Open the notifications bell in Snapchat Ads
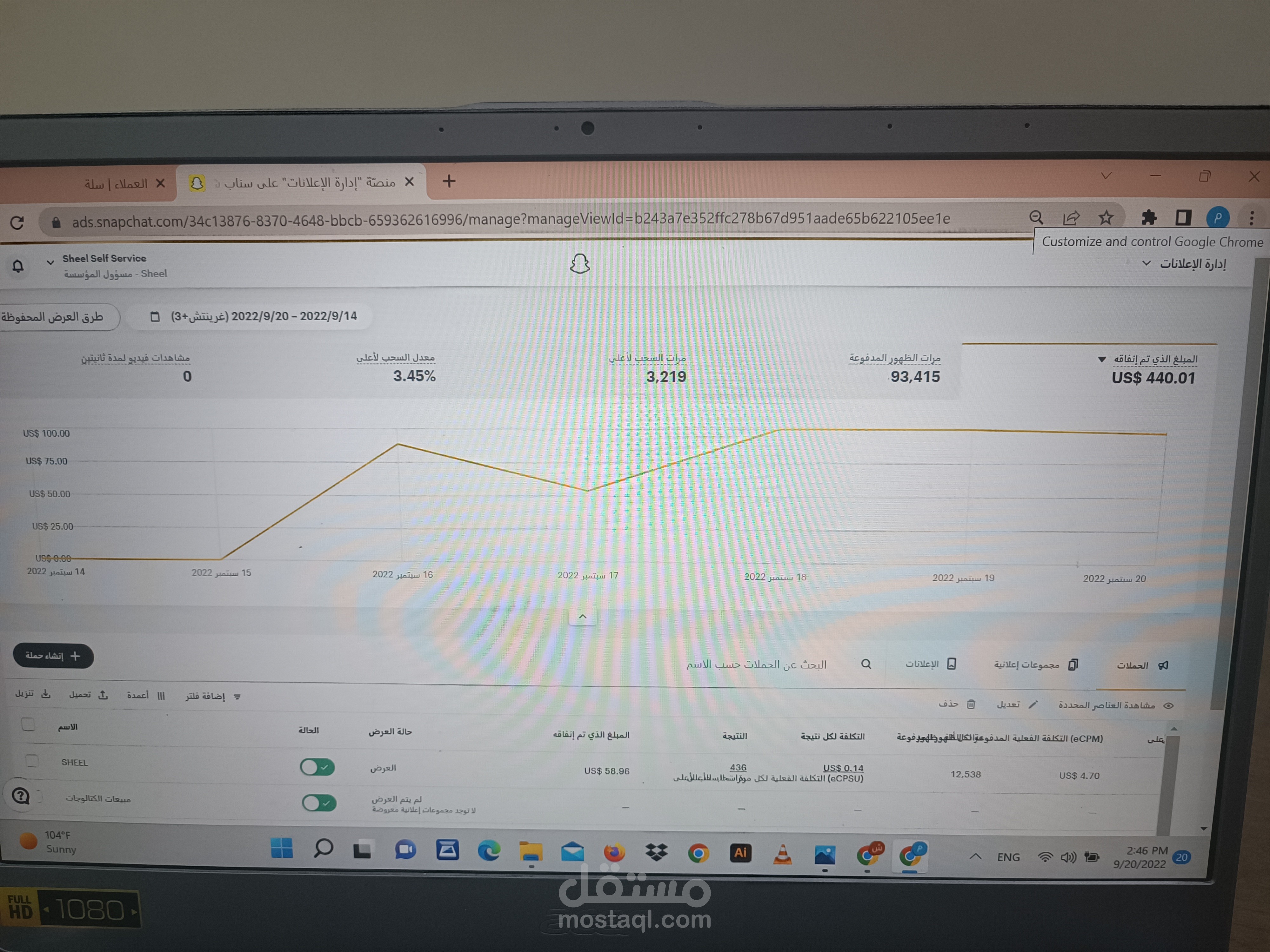 pos(18,266)
